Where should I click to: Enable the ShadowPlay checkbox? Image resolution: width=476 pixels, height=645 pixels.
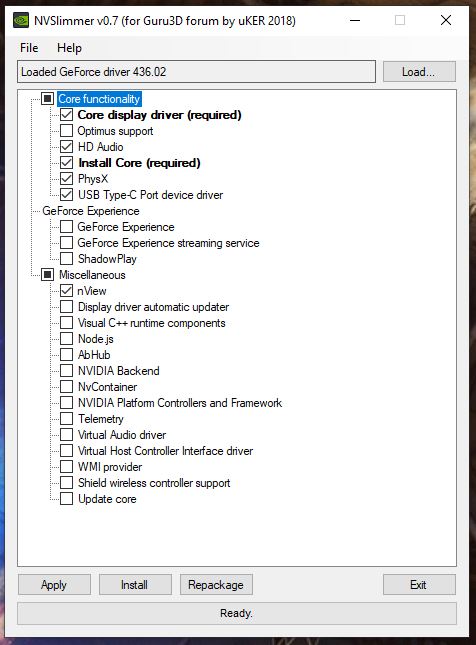(x=66, y=259)
